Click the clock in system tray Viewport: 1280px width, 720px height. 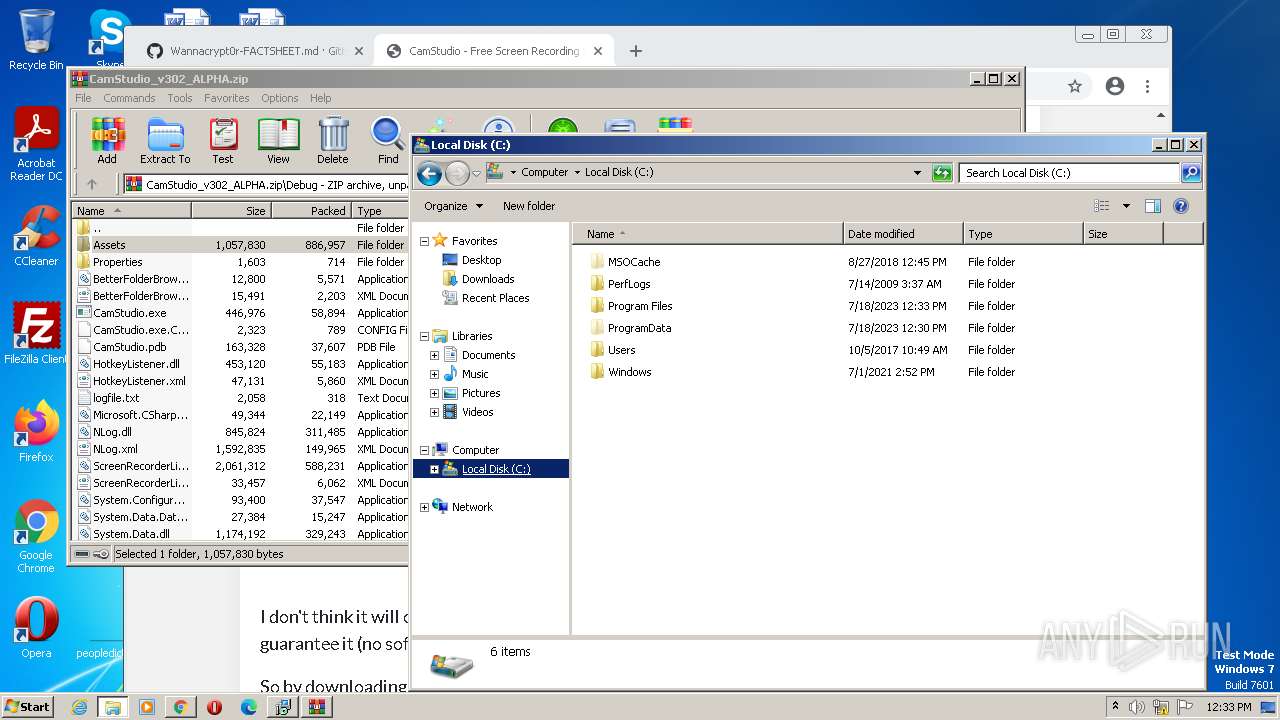coord(1229,707)
